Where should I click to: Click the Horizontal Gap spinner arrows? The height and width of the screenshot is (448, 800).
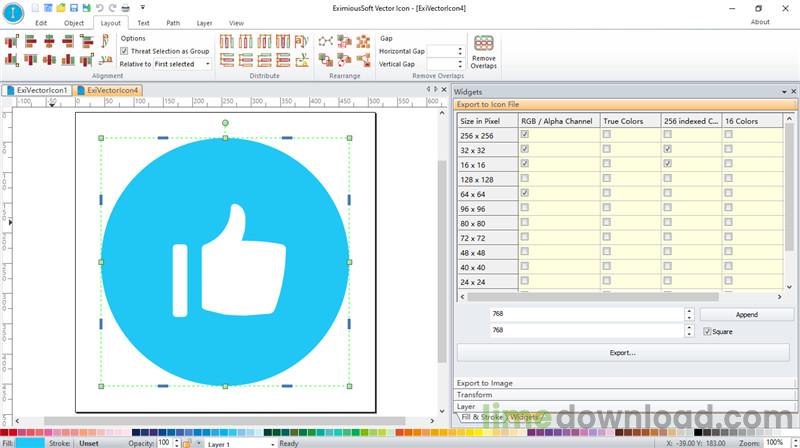pyautogui.click(x=460, y=51)
